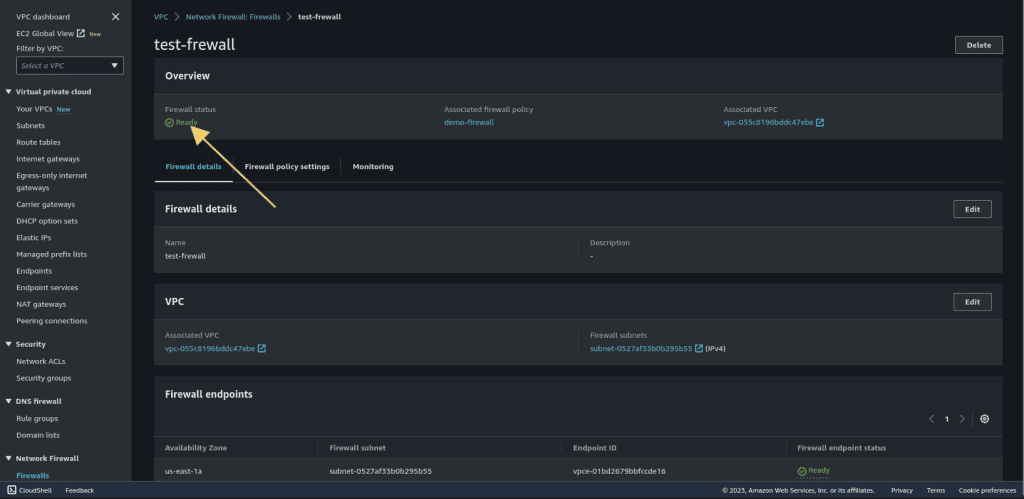Image resolution: width=1024 pixels, height=499 pixels.
Task: Open Egress-only internet gateways
Action: coord(52,182)
